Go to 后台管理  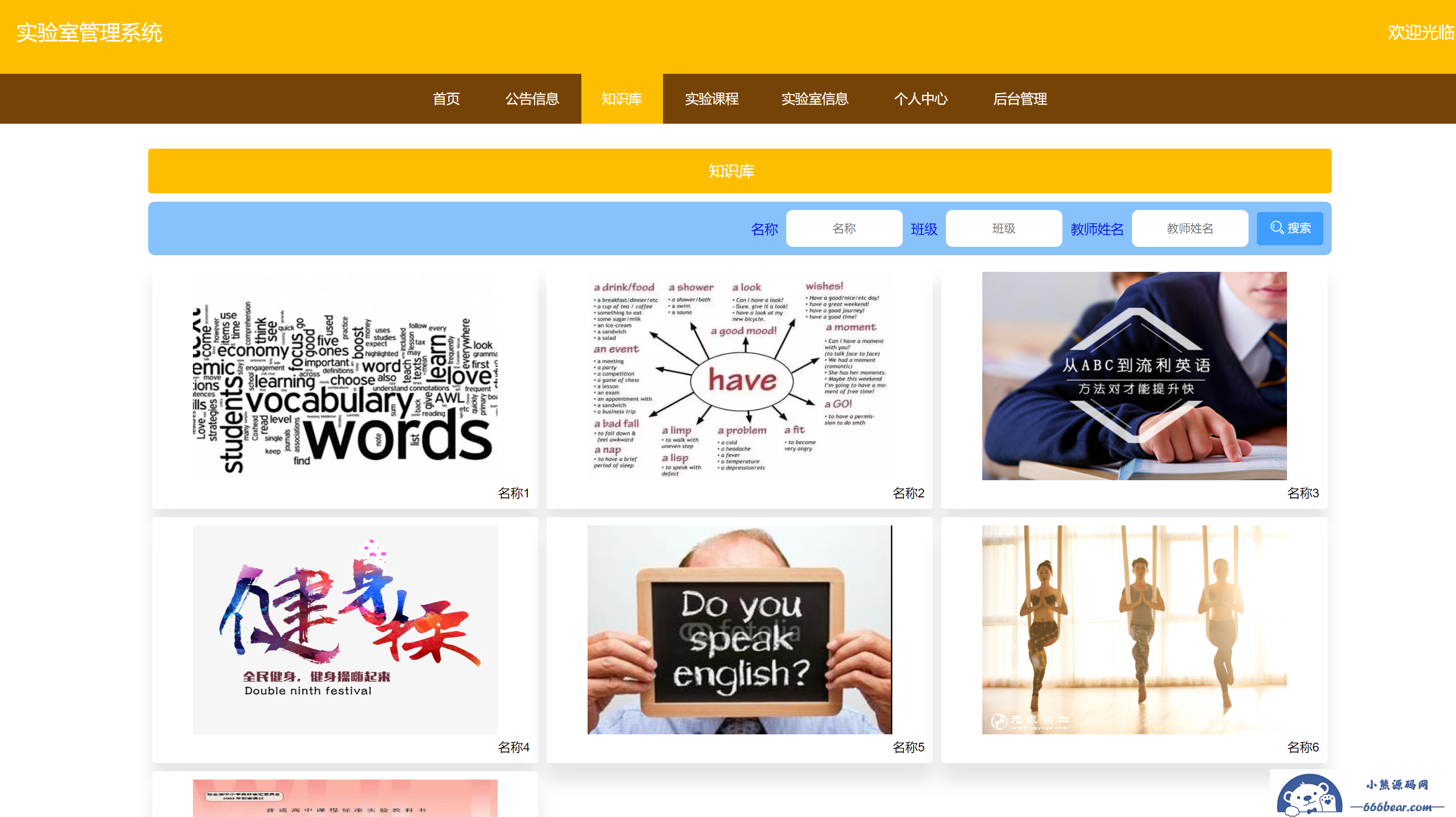click(1020, 99)
